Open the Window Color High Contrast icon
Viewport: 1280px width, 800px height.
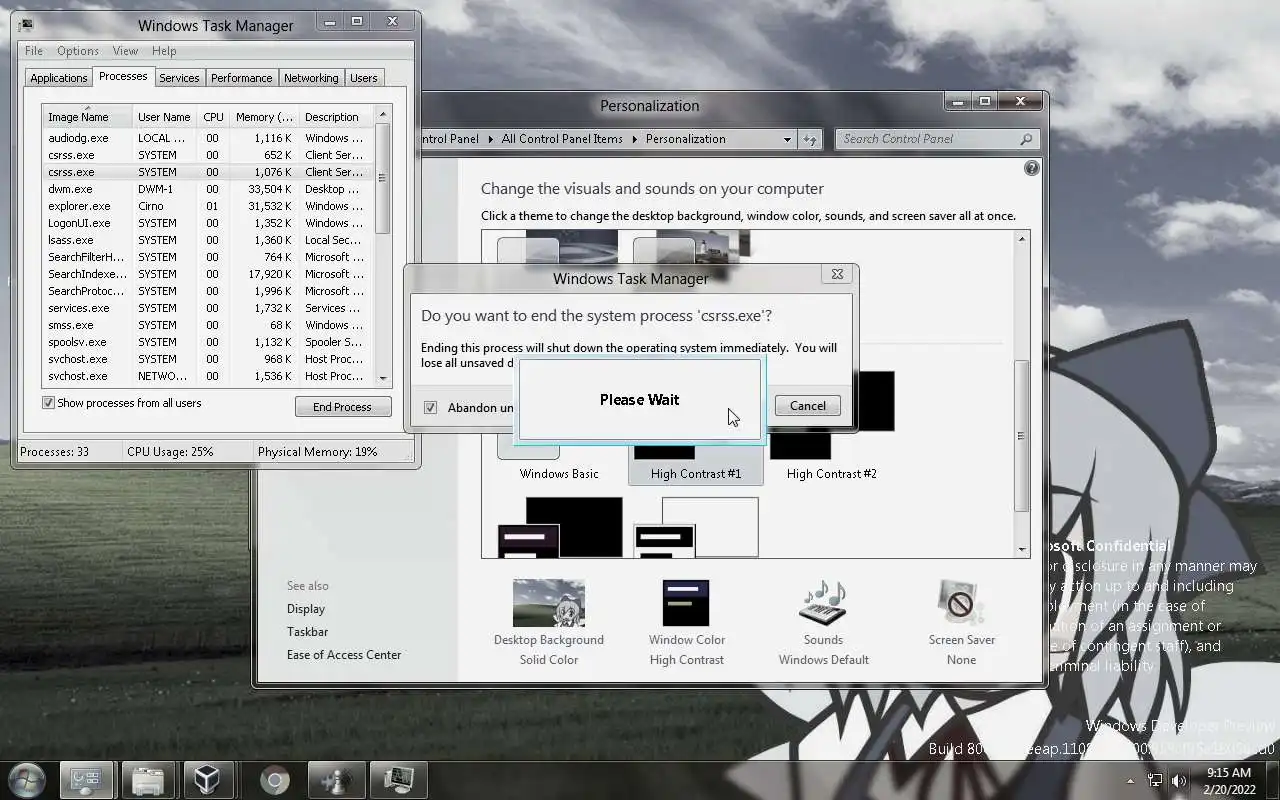tap(686, 603)
